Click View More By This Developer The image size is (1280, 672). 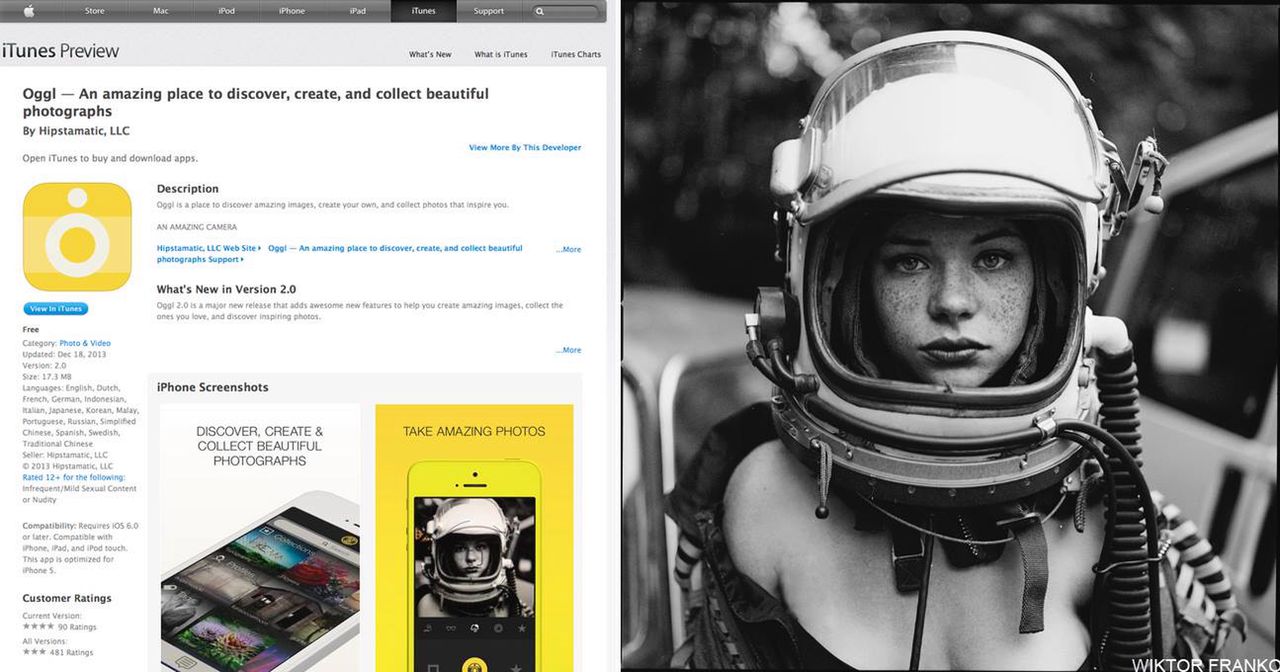pos(525,147)
